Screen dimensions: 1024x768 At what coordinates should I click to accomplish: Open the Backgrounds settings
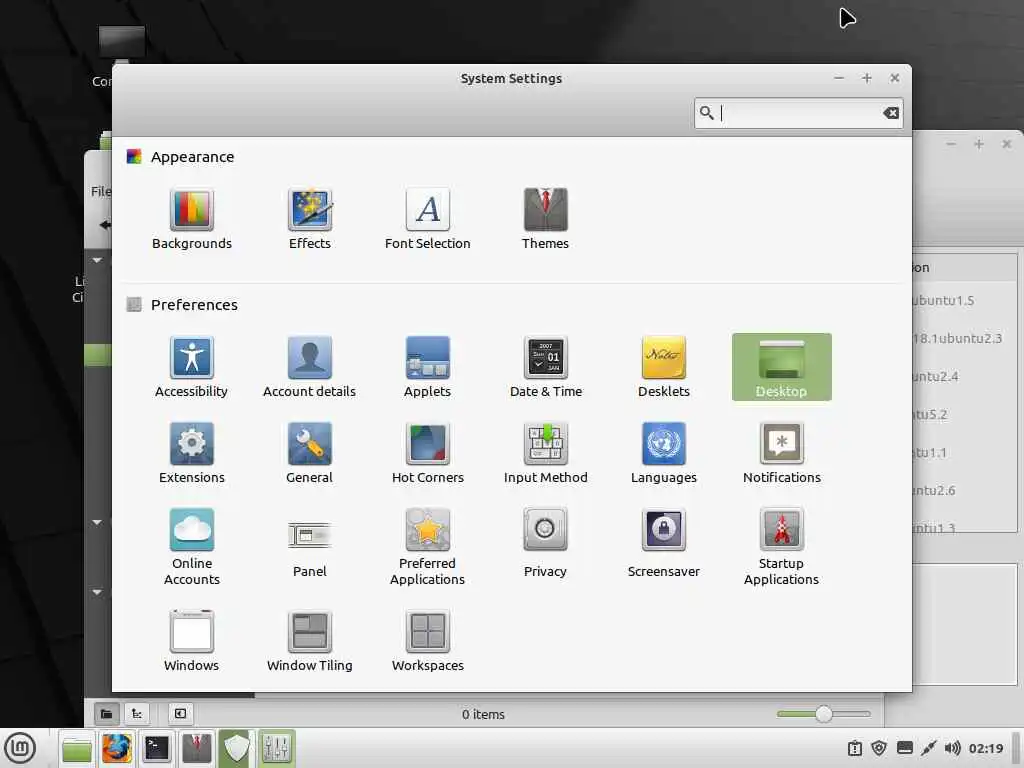click(x=191, y=219)
